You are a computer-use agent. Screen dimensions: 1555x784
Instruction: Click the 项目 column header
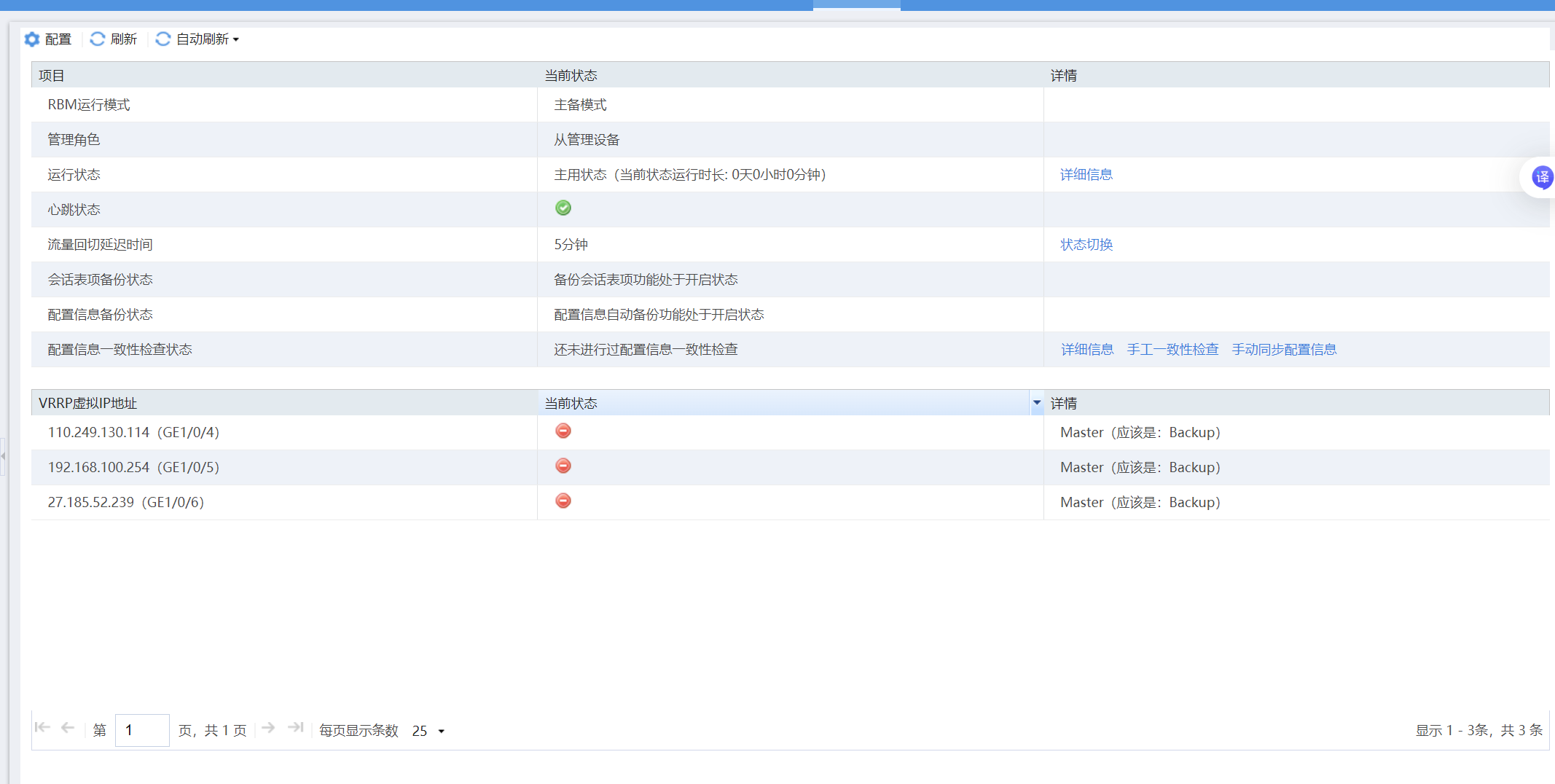284,75
